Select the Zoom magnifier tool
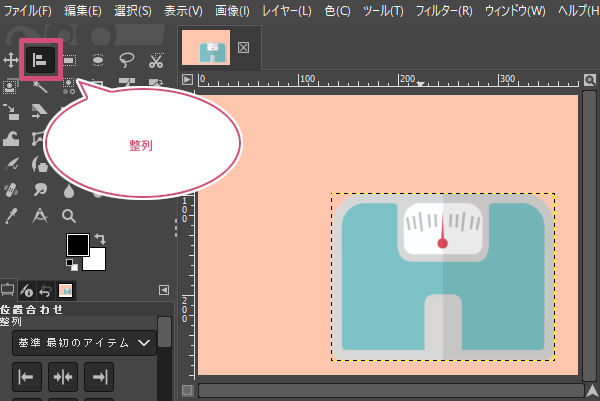Screen dimensions: 600x401 click(x=69, y=215)
